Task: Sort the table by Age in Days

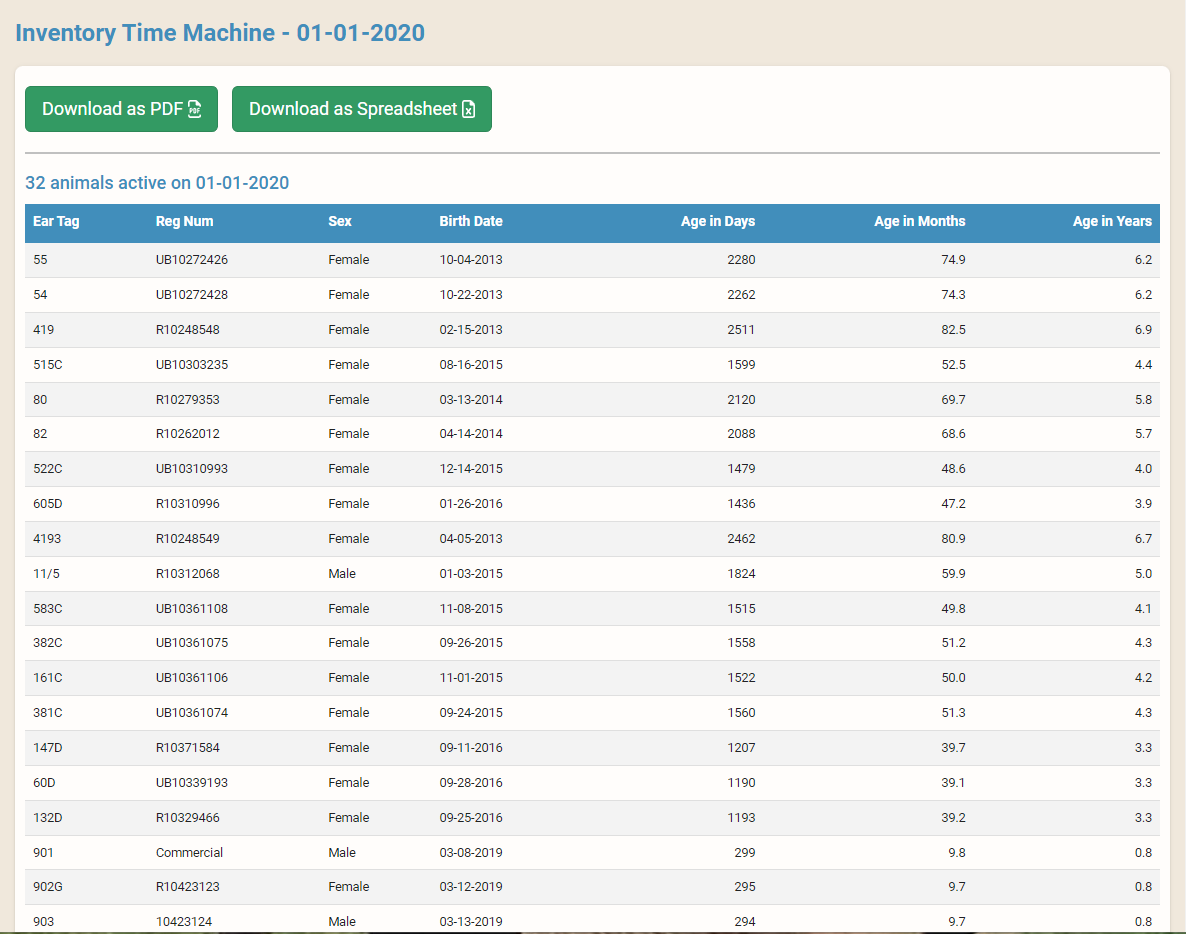Action: (x=718, y=221)
